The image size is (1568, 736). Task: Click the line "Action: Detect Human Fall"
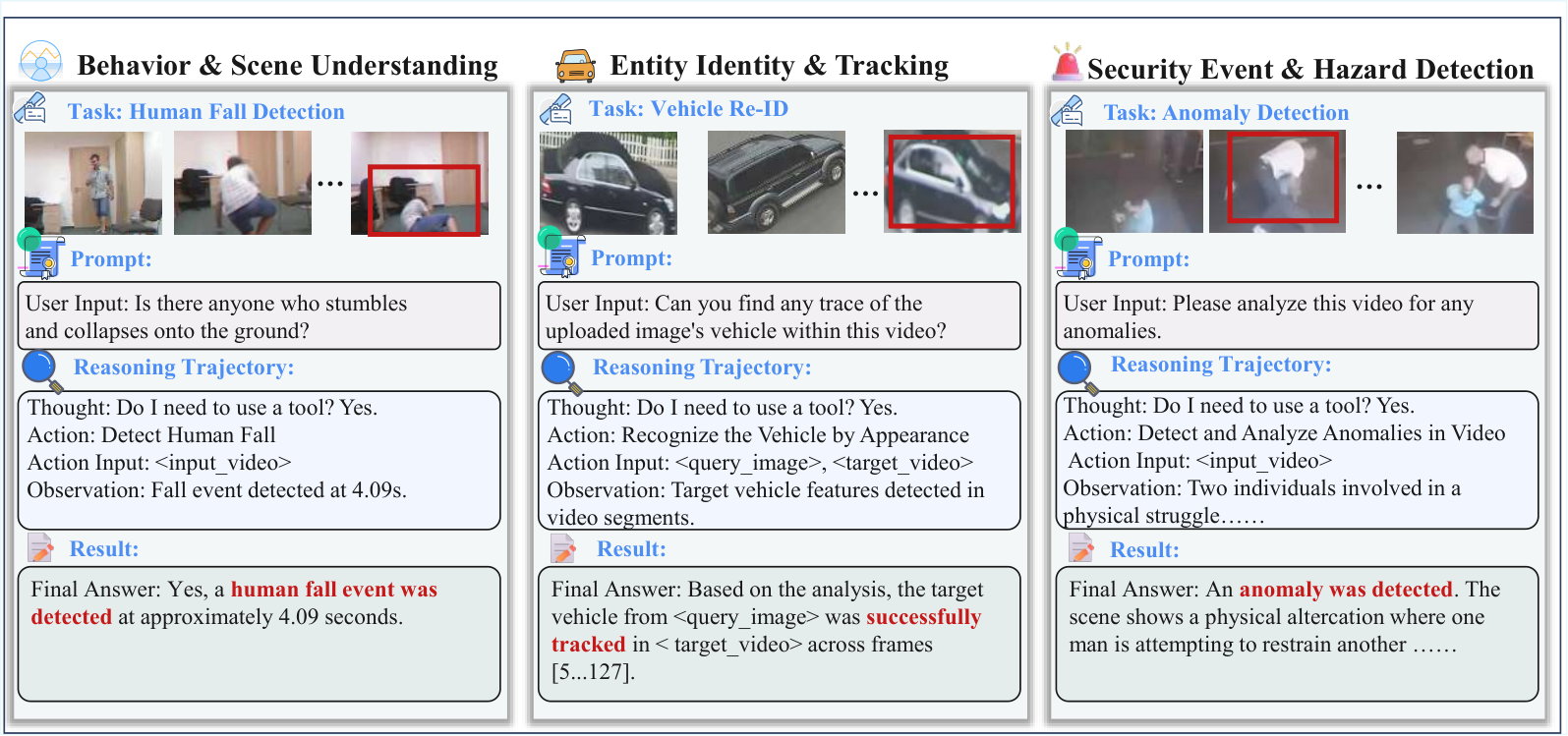pos(151,435)
